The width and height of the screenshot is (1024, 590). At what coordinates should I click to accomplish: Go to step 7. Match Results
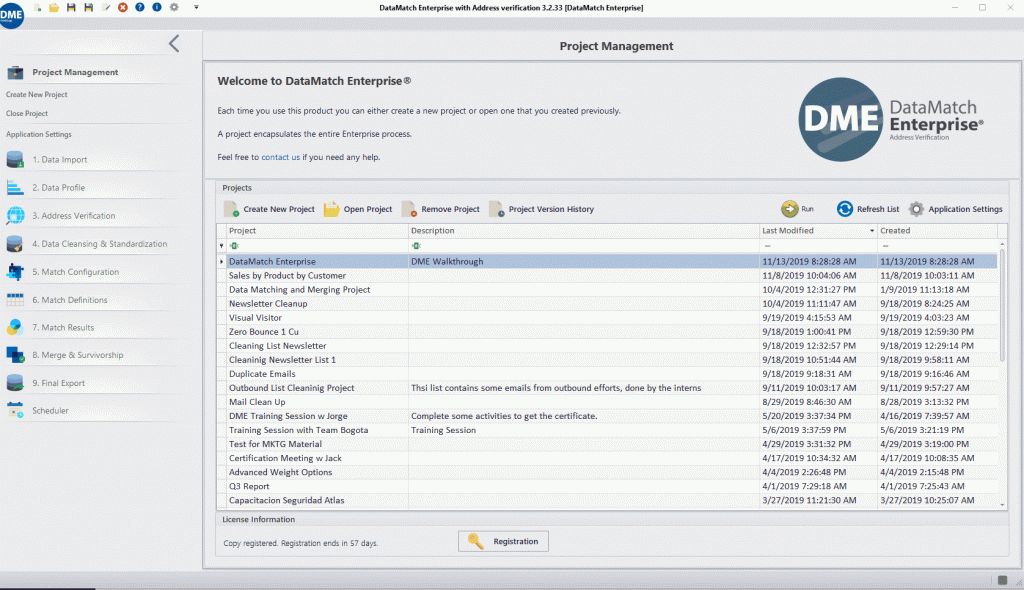tap(63, 327)
